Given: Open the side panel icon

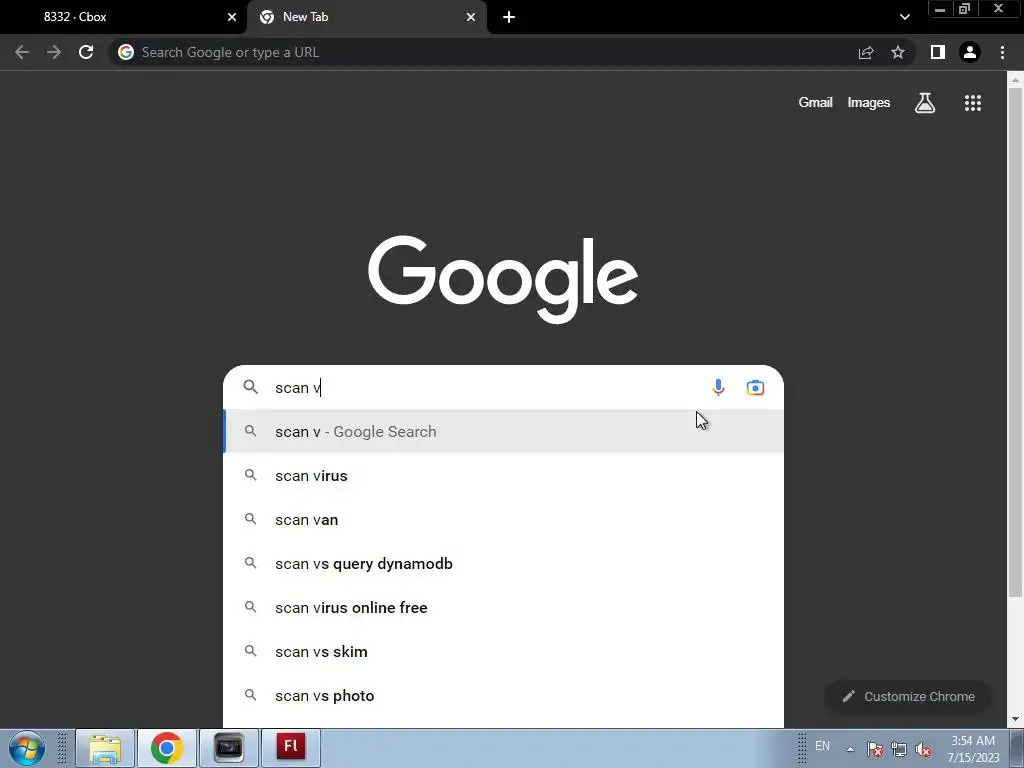Looking at the screenshot, I should (x=938, y=52).
